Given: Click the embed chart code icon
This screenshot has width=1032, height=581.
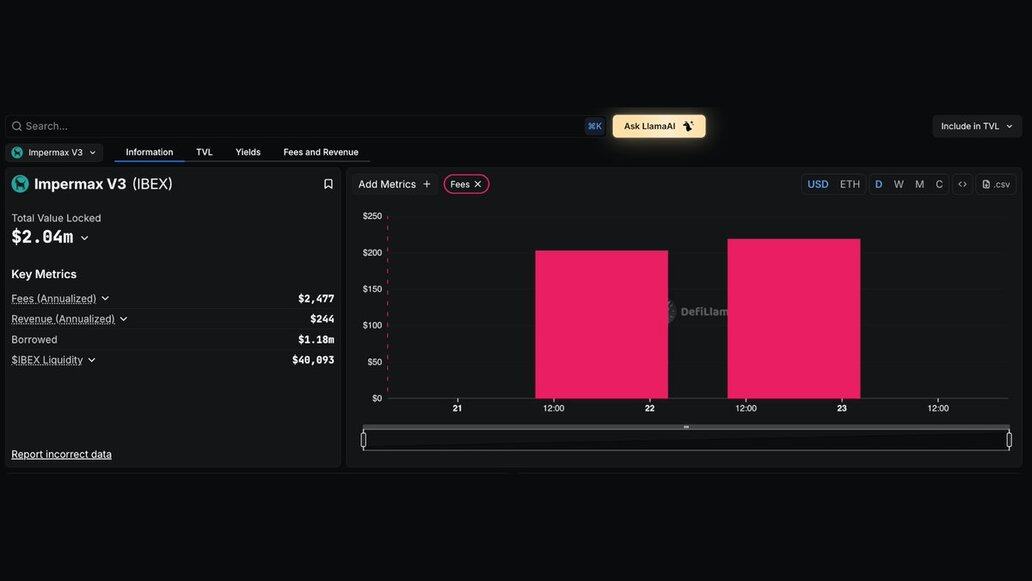Looking at the screenshot, I should tap(962, 184).
